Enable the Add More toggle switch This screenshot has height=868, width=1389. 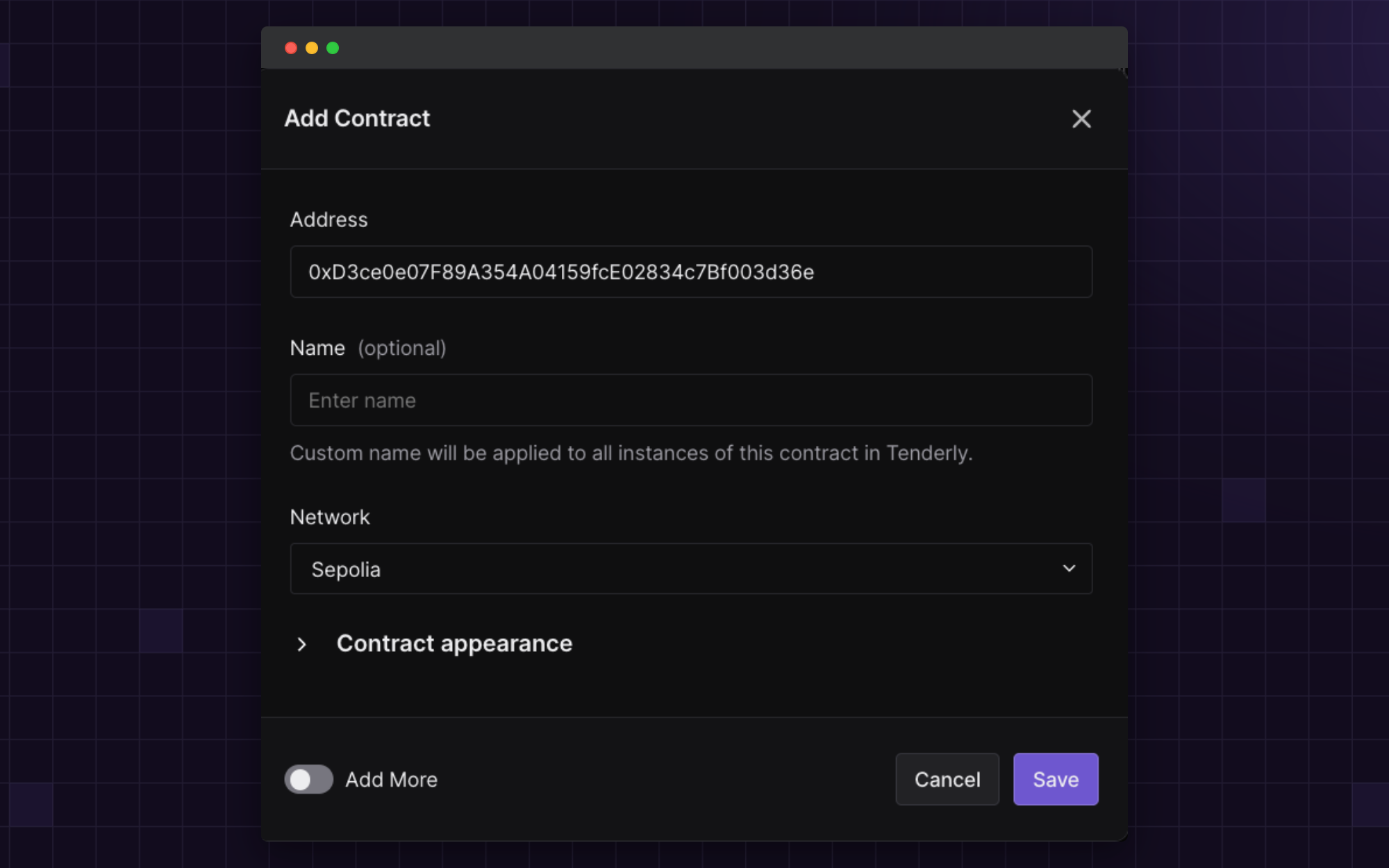(x=309, y=779)
